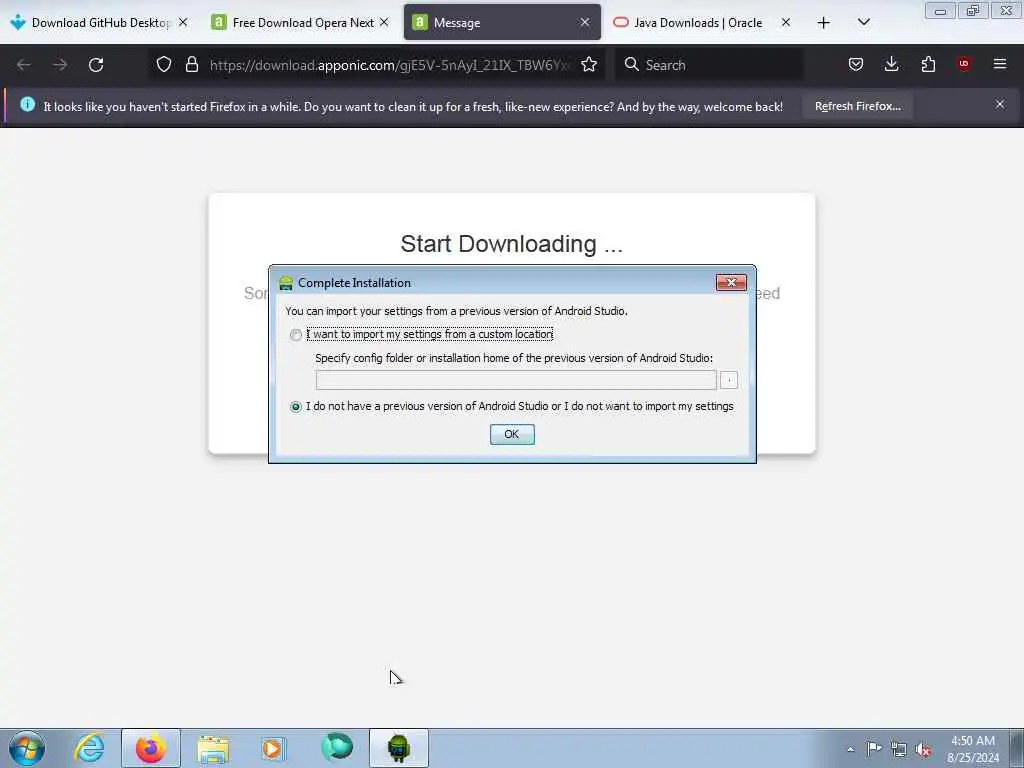Viewport: 1024px width, 768px height.
Task: Switch to Java Downloads Oracle tab
Action: coord(697,23)
